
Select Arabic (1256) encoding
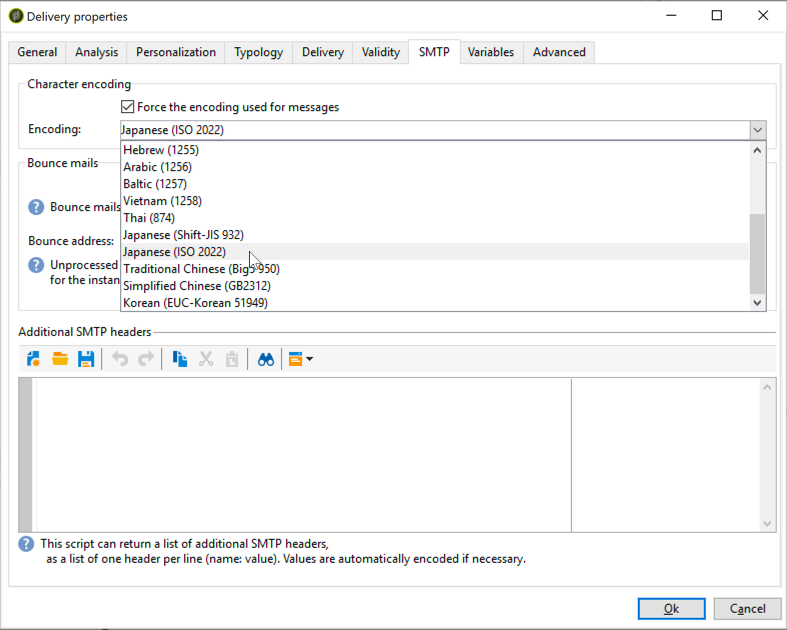pyautogui.click(x=435, y=167)
